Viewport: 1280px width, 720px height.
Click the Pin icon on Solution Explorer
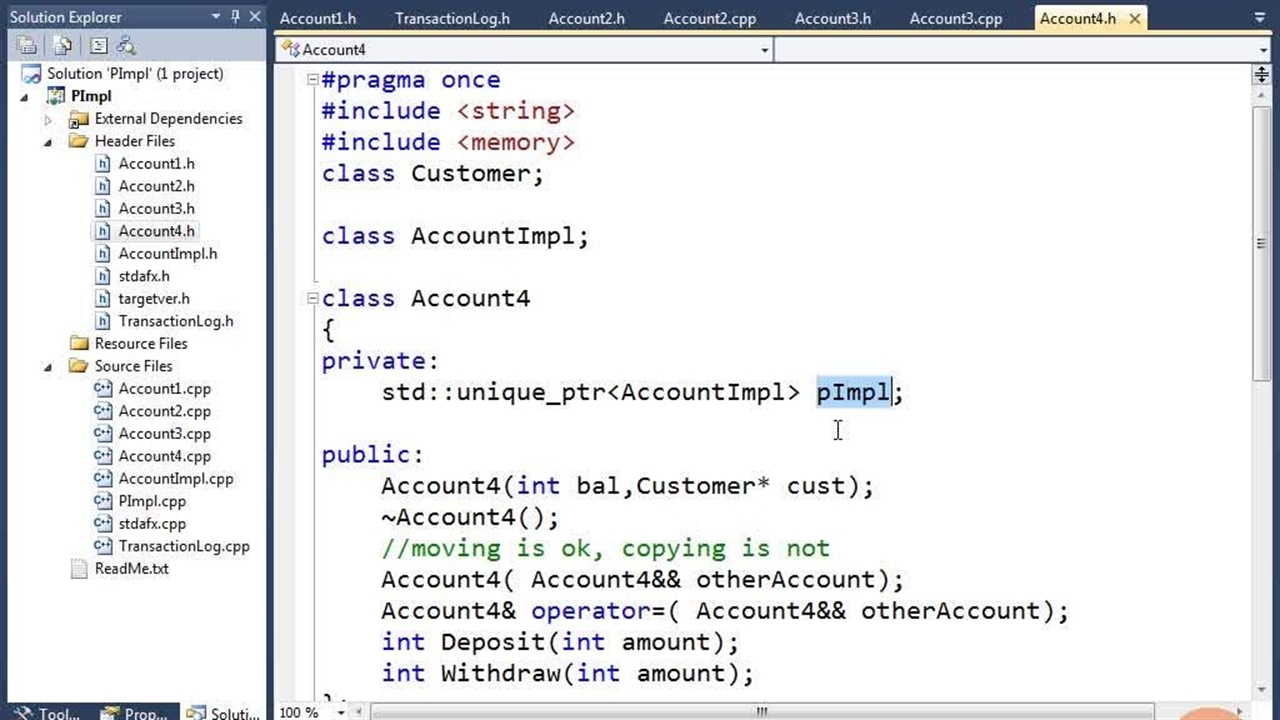[x=236, y=16]
